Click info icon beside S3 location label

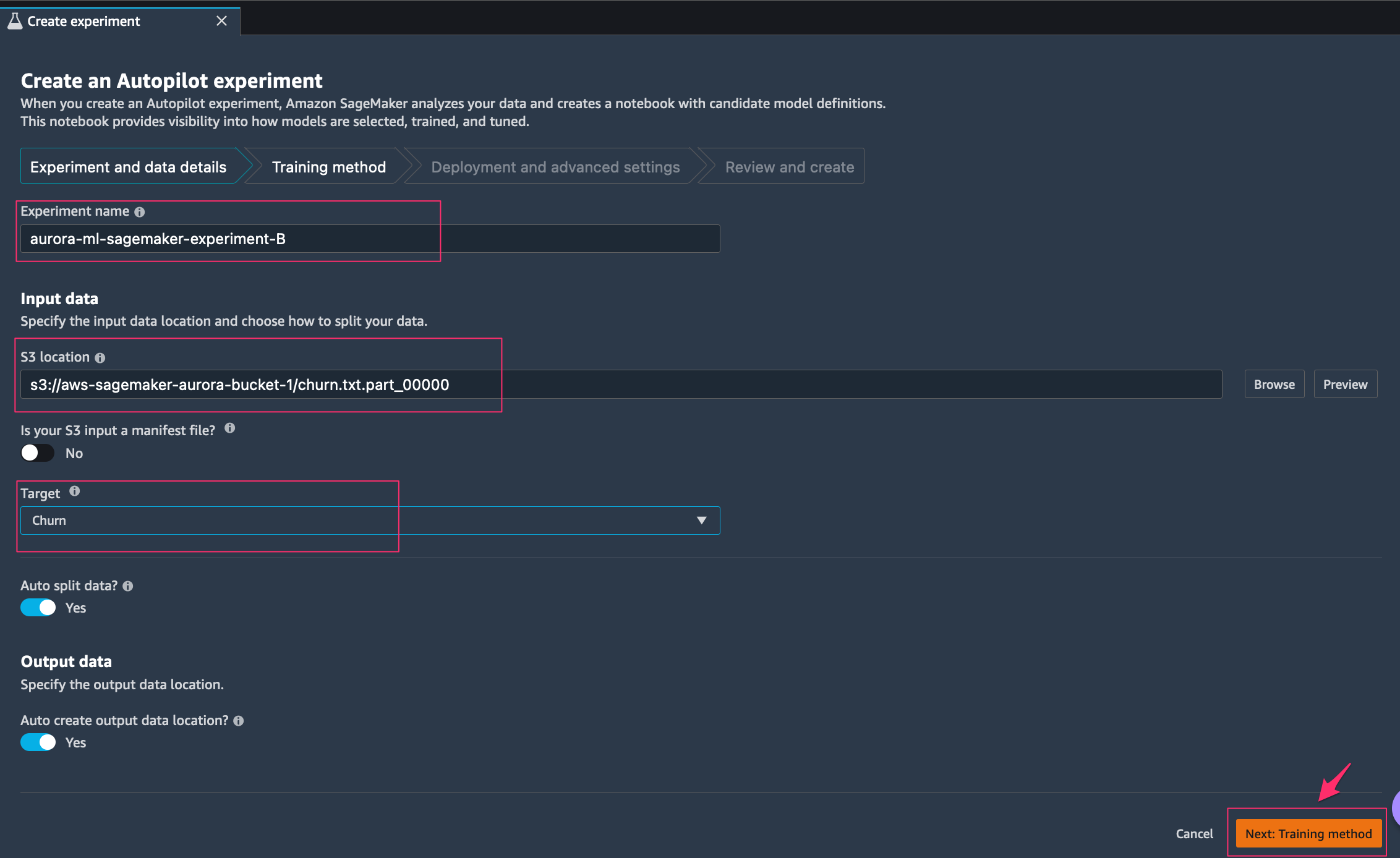coord(100,358)
